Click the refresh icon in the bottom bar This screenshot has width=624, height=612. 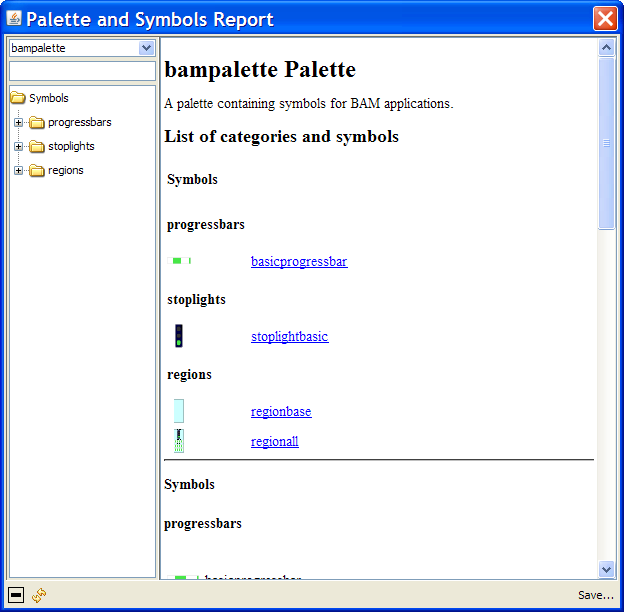39,595
